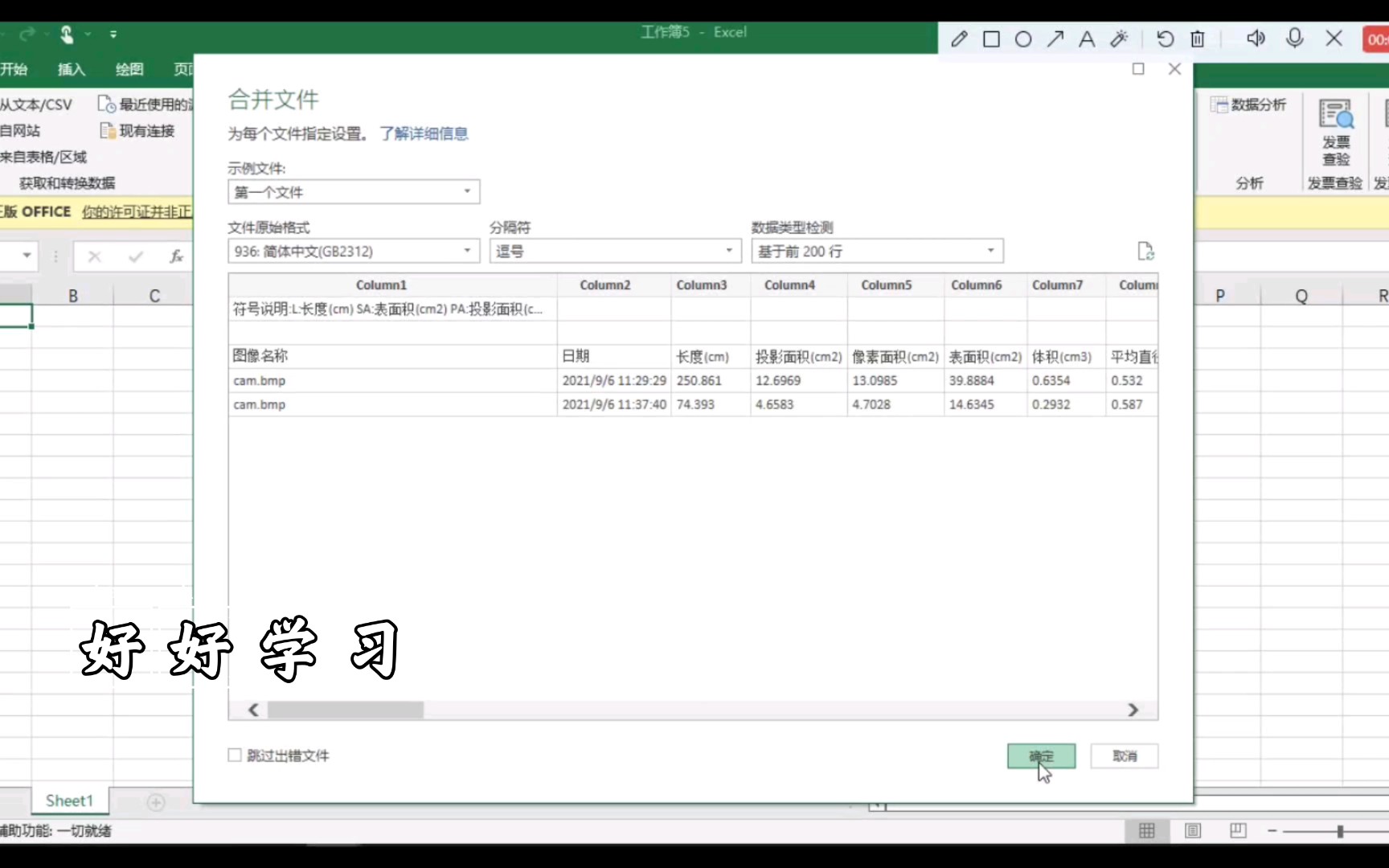Select the ellipse annotation tool
This screenshot has height=868, width=1389.
click(1023, 39)
